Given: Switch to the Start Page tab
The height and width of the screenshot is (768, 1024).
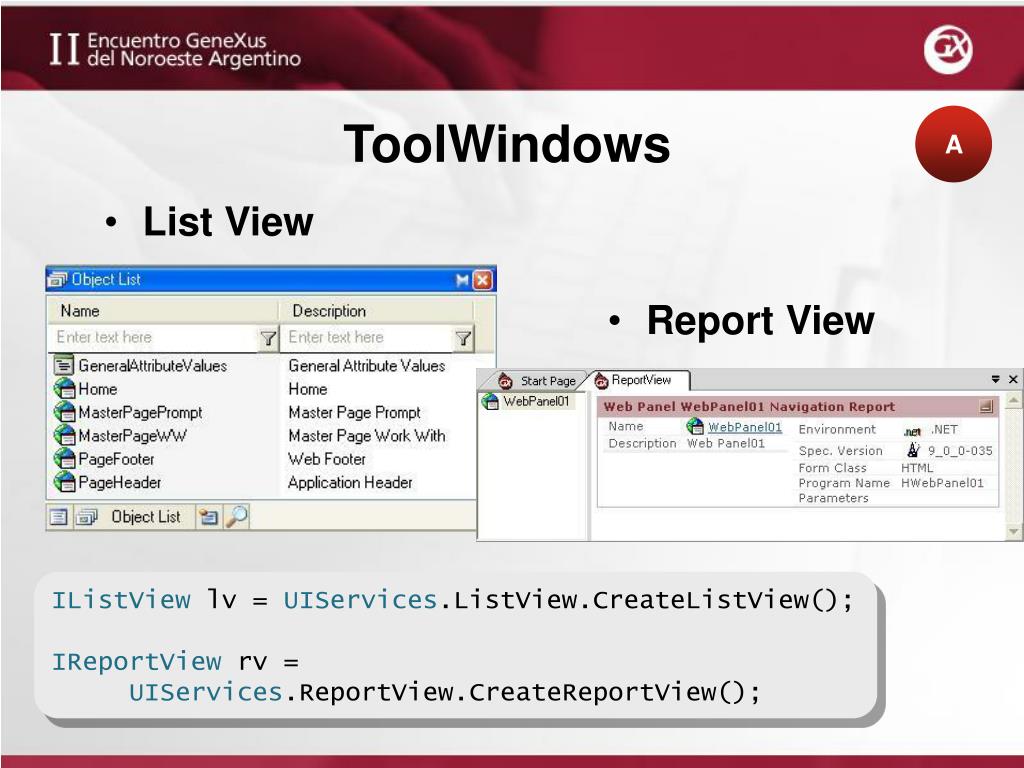Looking at the screenshot, I should tap(537, 381).
